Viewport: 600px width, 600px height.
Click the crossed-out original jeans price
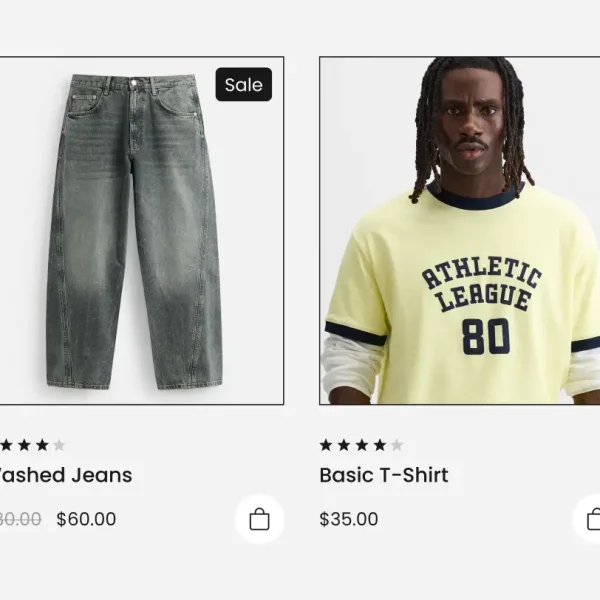point(20,519)
